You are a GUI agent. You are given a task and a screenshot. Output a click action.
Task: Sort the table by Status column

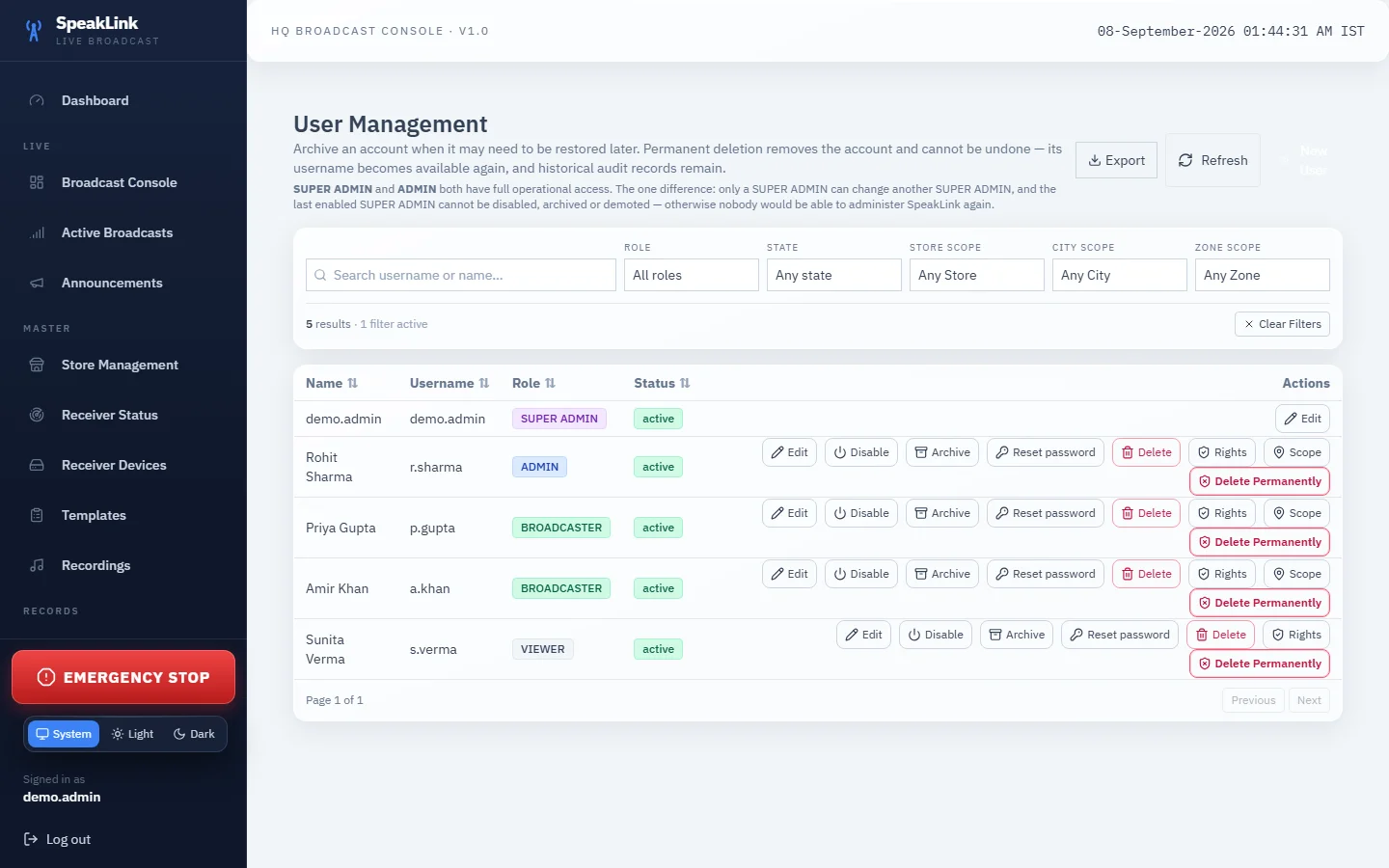(x=662, y=383)
